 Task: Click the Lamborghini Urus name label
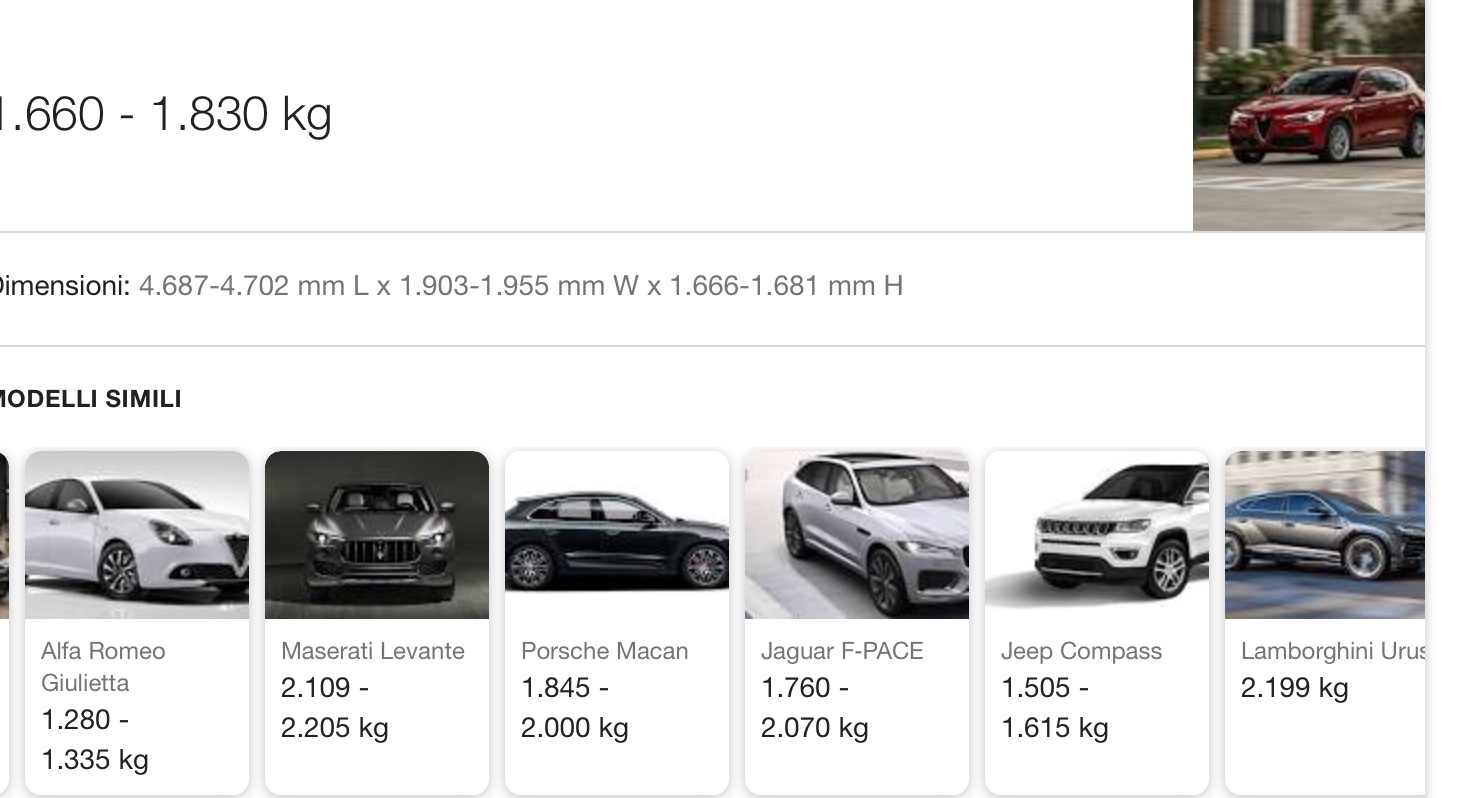point(1331,651)
